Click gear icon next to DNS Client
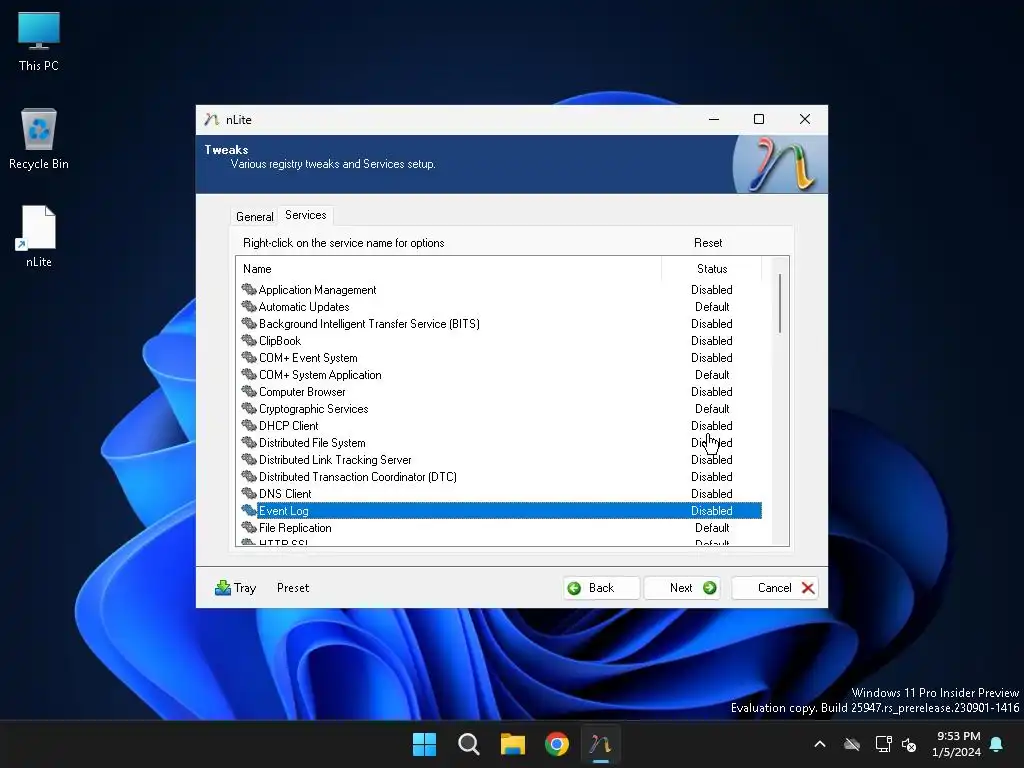 click(249, 493)
